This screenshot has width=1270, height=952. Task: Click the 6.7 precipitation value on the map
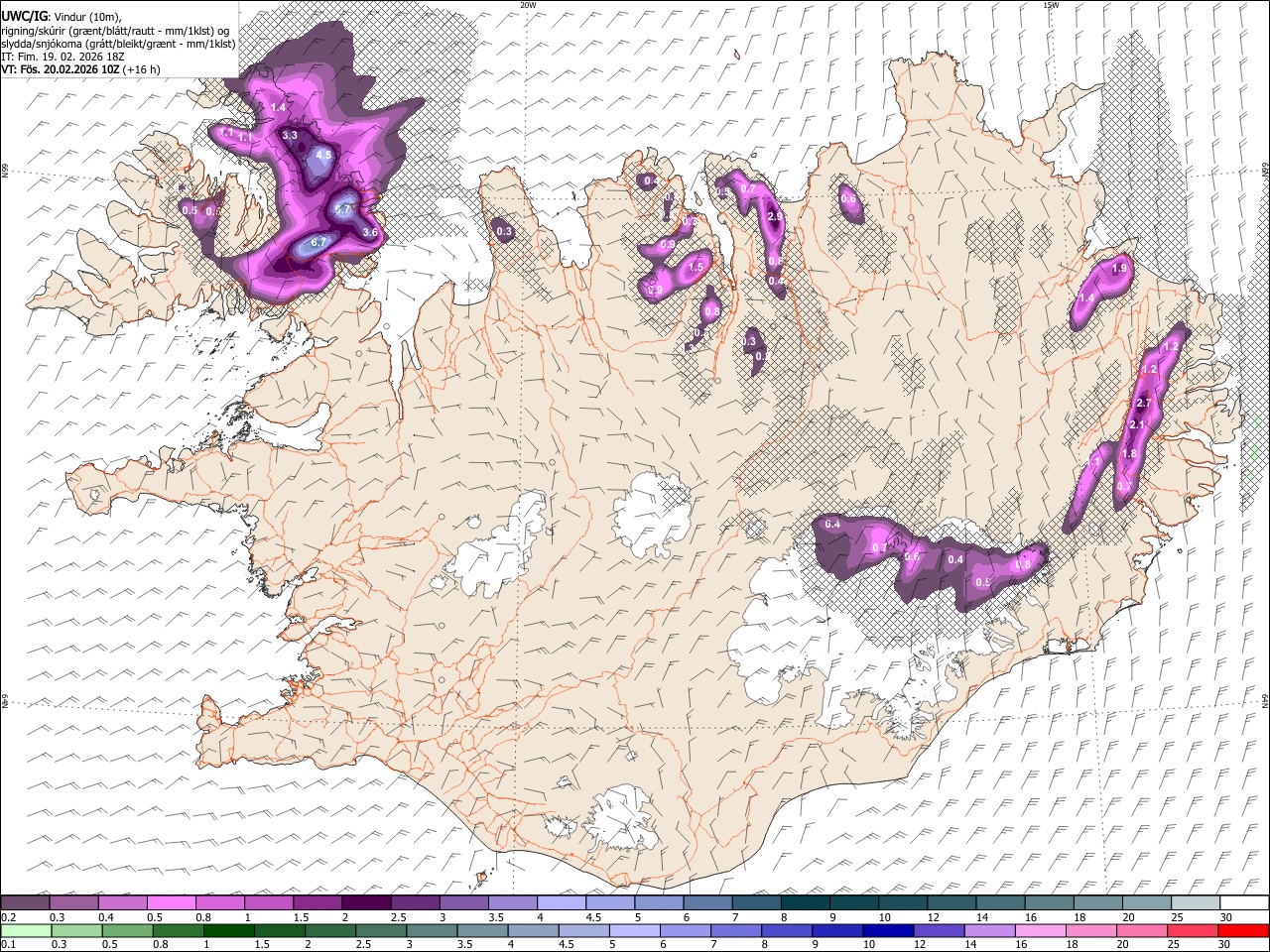click(318, 242)
